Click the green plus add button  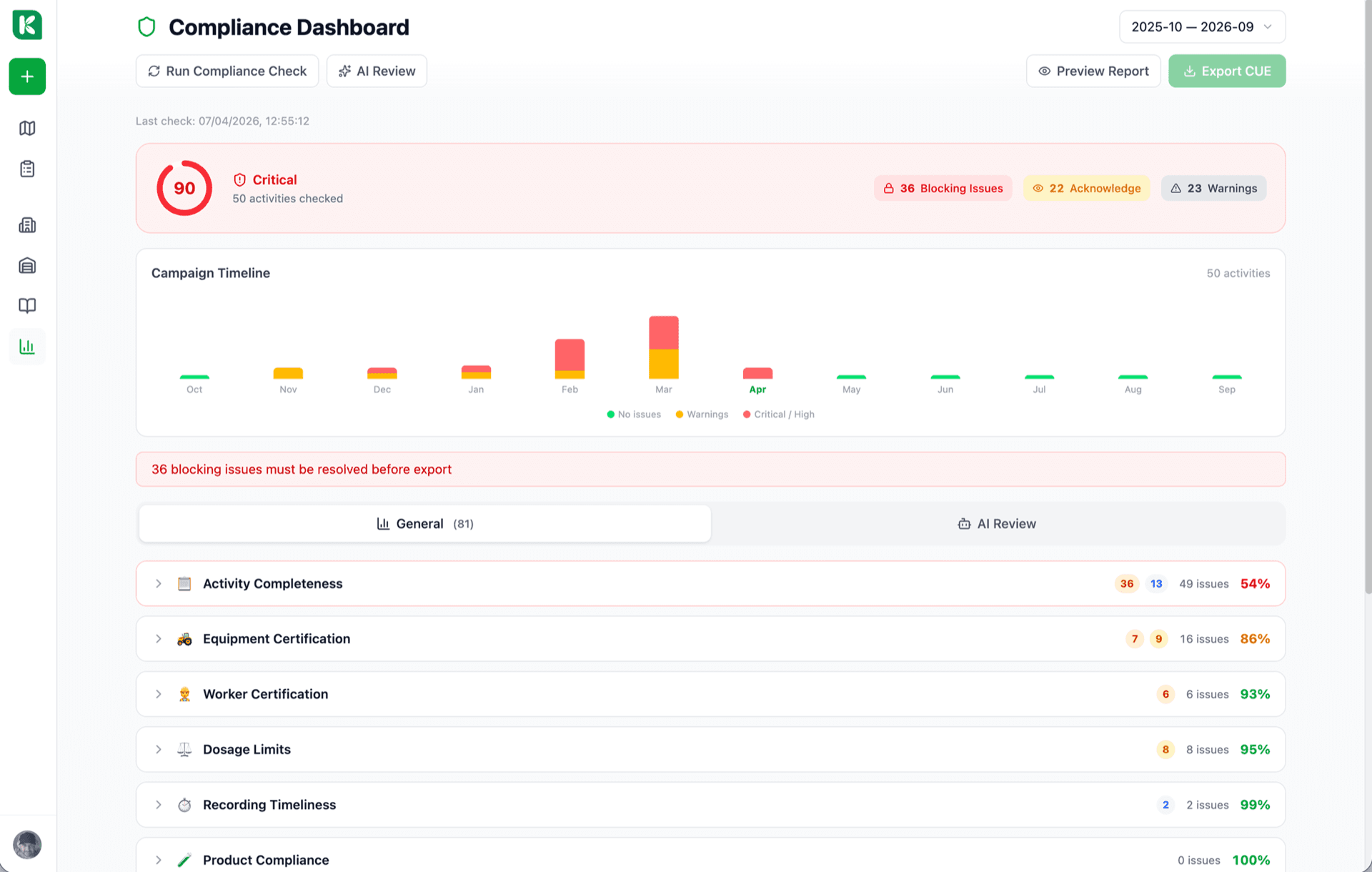[27, 76]
